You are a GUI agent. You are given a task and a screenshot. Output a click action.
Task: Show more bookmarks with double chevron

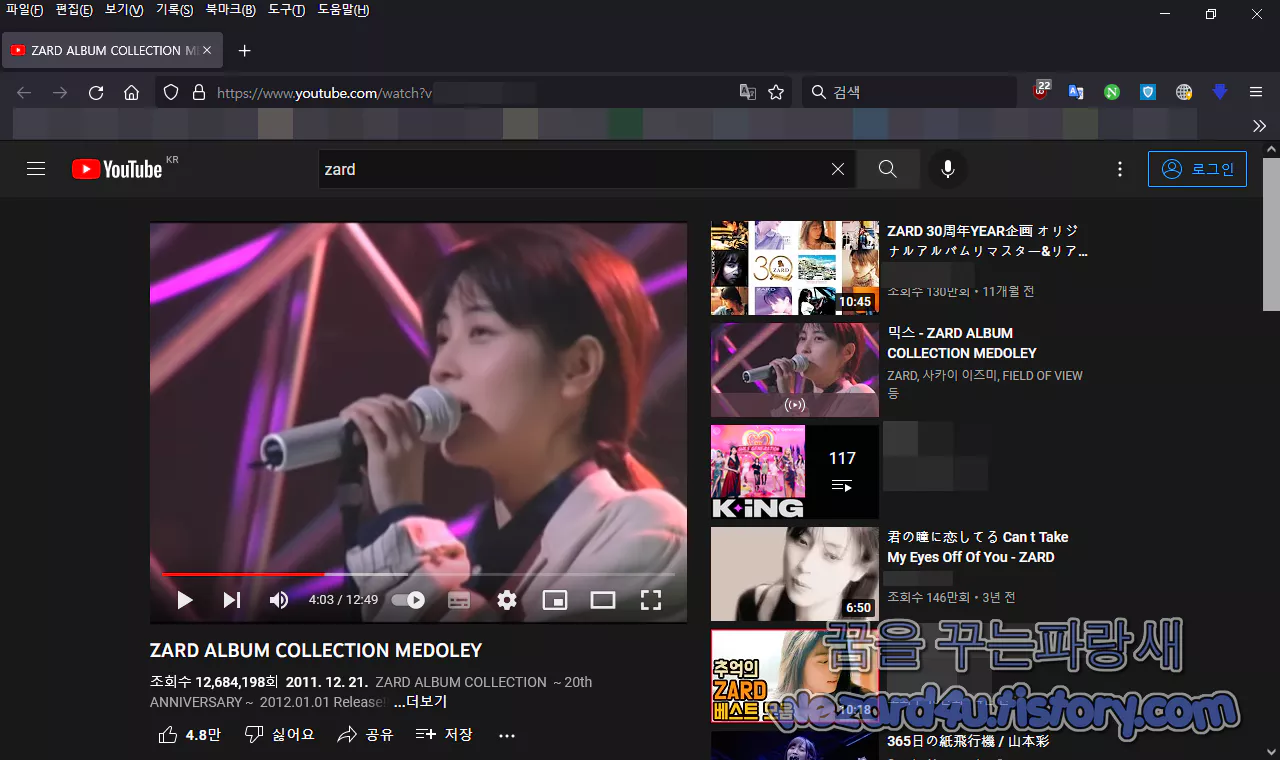pos(1259,125)
